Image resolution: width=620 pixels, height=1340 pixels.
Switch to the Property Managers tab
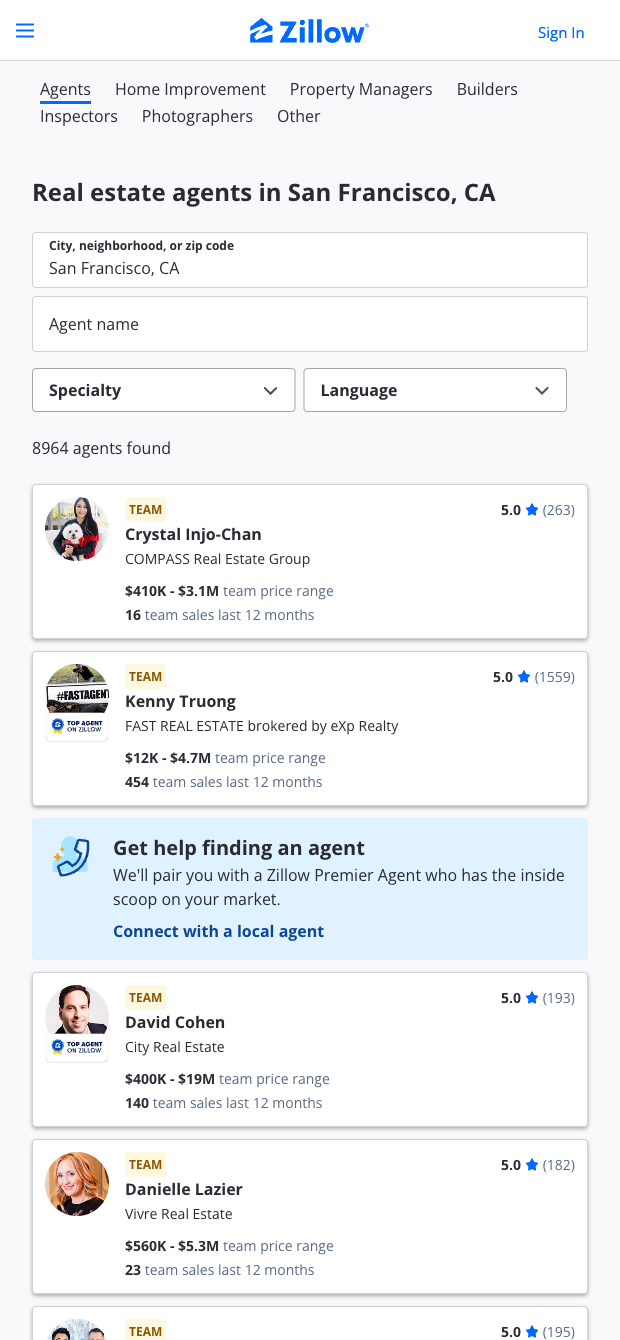click(361, 89)
